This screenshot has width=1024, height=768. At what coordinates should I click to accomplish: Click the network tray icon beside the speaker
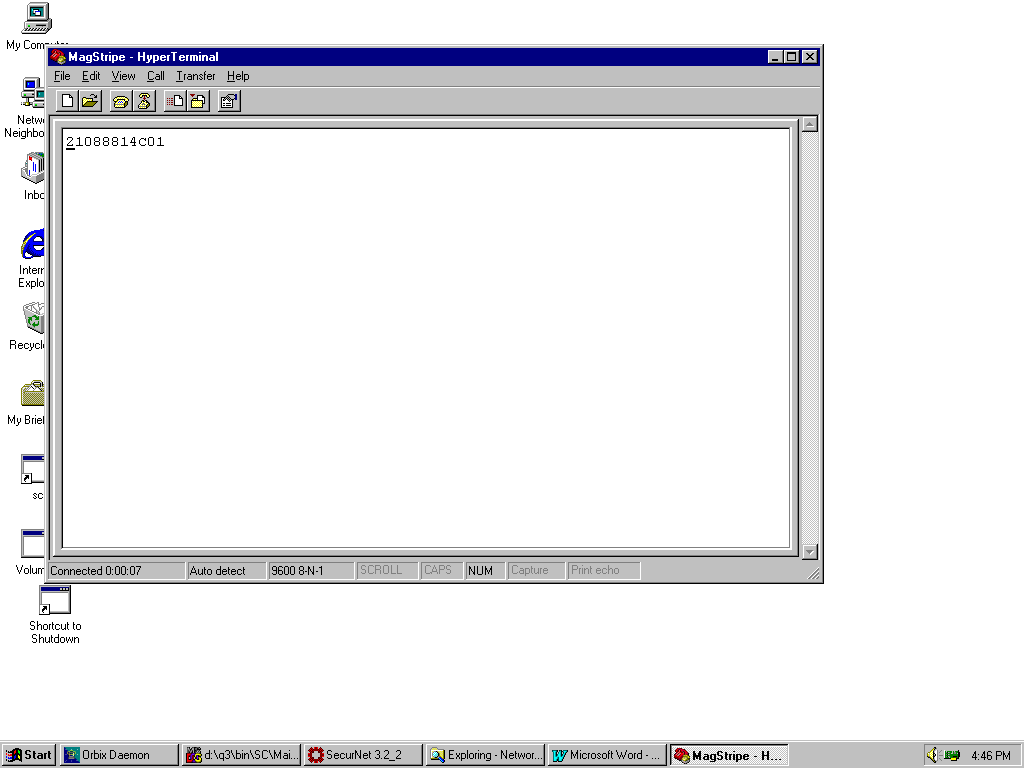tap(951, 755)
